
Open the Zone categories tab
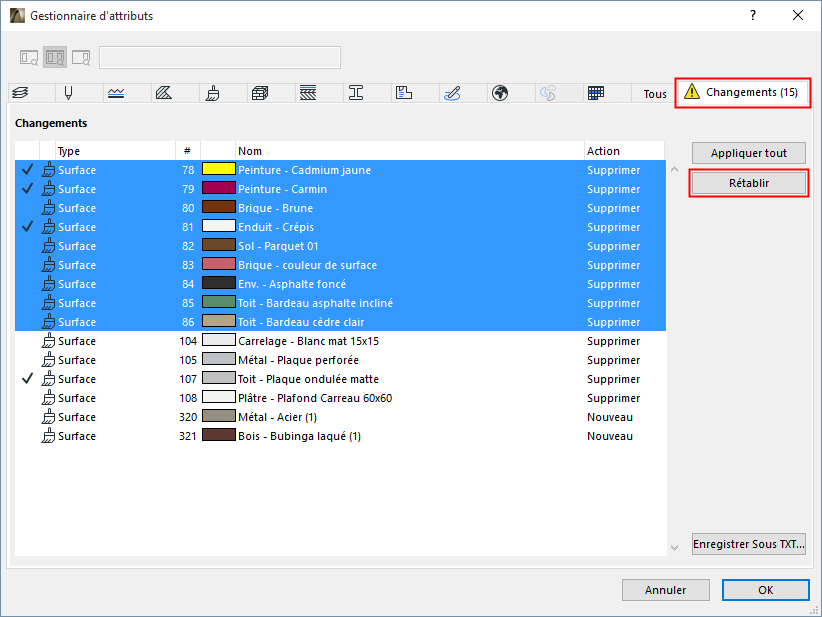(404, 93)
